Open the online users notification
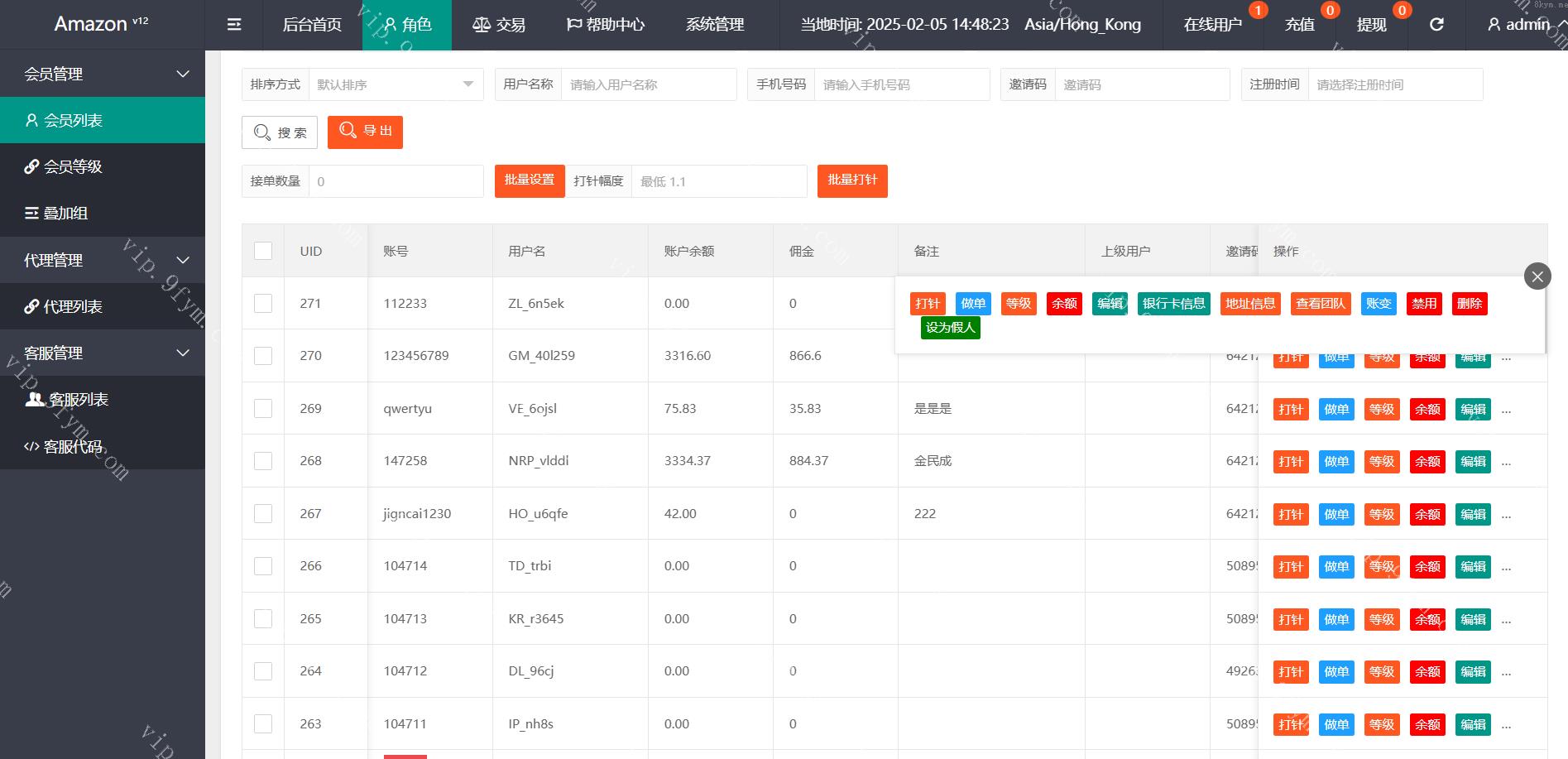 pyautogui.click(x=1212, y=25)
